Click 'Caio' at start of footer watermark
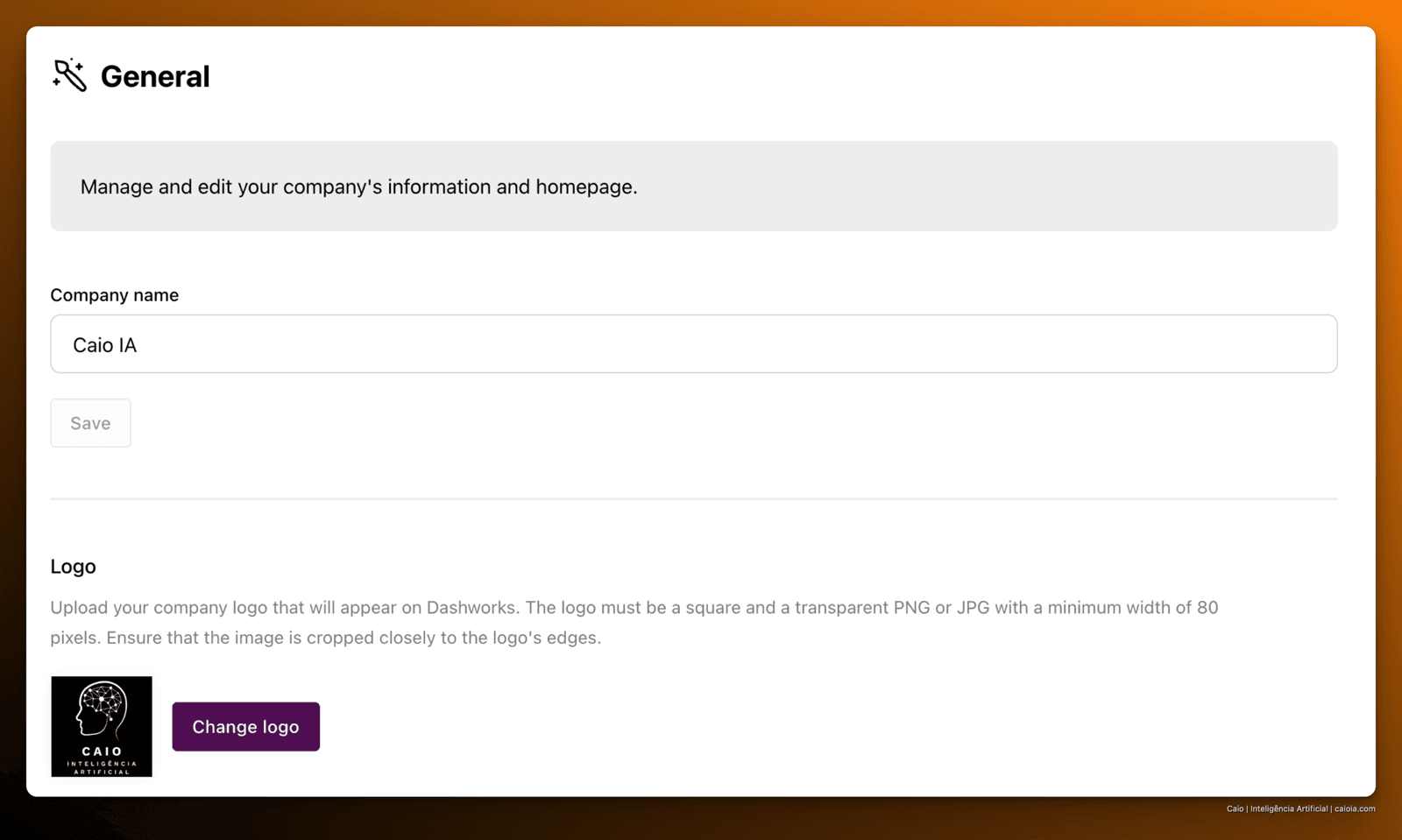 [1235, 808]
